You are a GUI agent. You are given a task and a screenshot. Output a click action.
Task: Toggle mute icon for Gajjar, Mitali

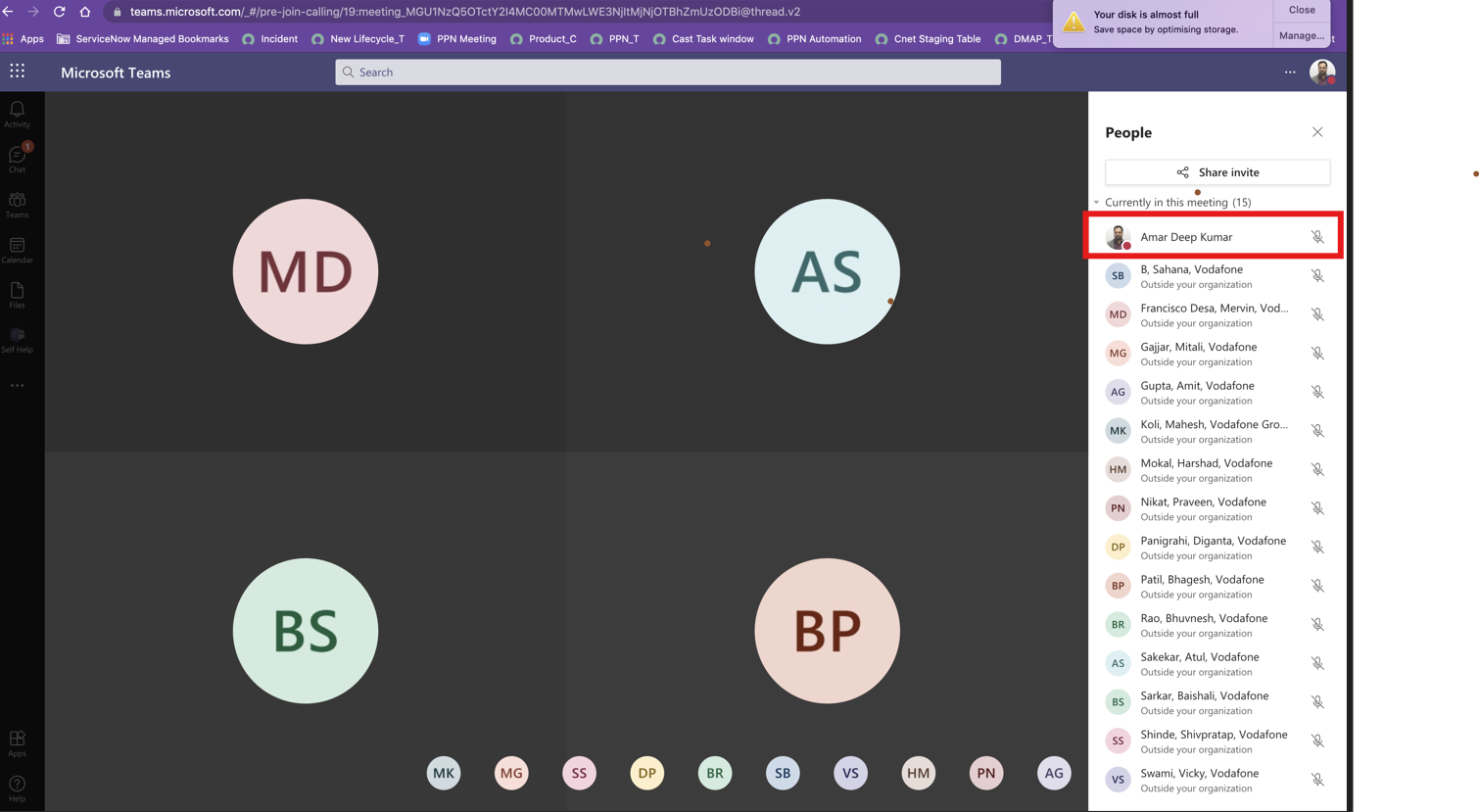pyautogui.click(x=1317, y=354)
